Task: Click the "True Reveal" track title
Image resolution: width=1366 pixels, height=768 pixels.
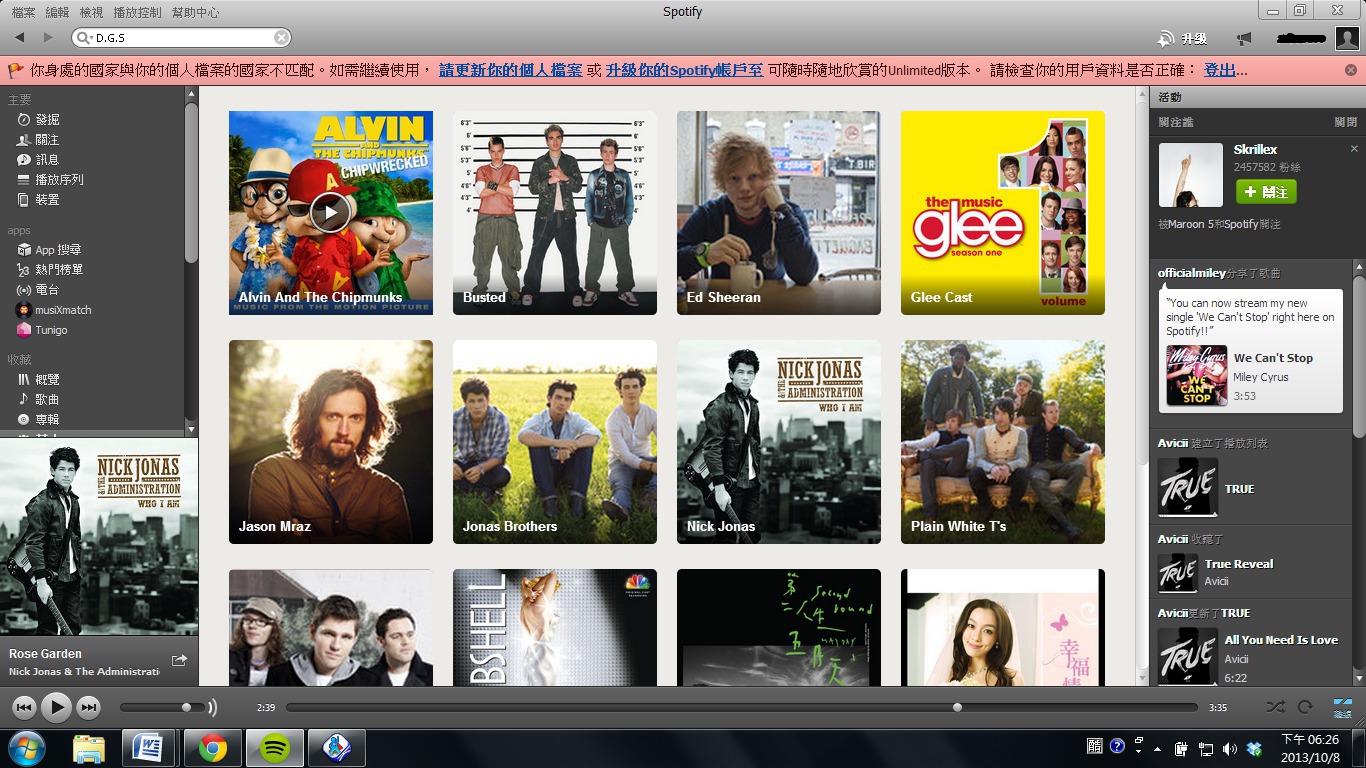Action: pyautogui.click(x=1239, y=564)
